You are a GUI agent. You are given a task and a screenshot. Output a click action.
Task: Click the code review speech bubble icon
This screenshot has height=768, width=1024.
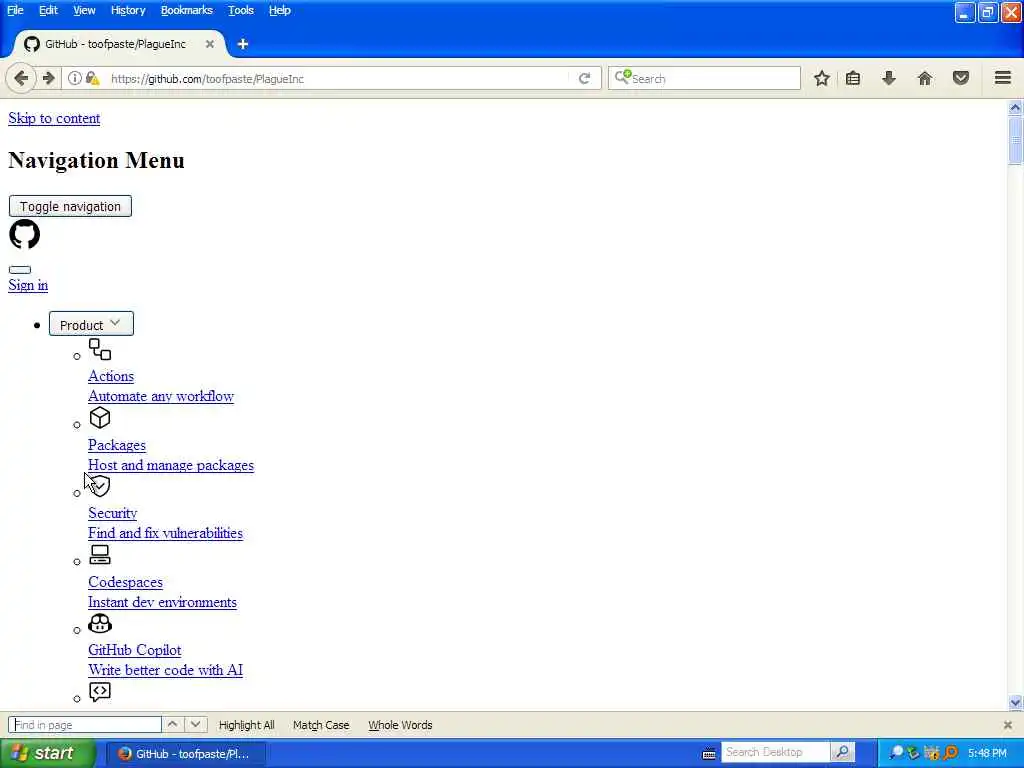[x=100, y=692]
